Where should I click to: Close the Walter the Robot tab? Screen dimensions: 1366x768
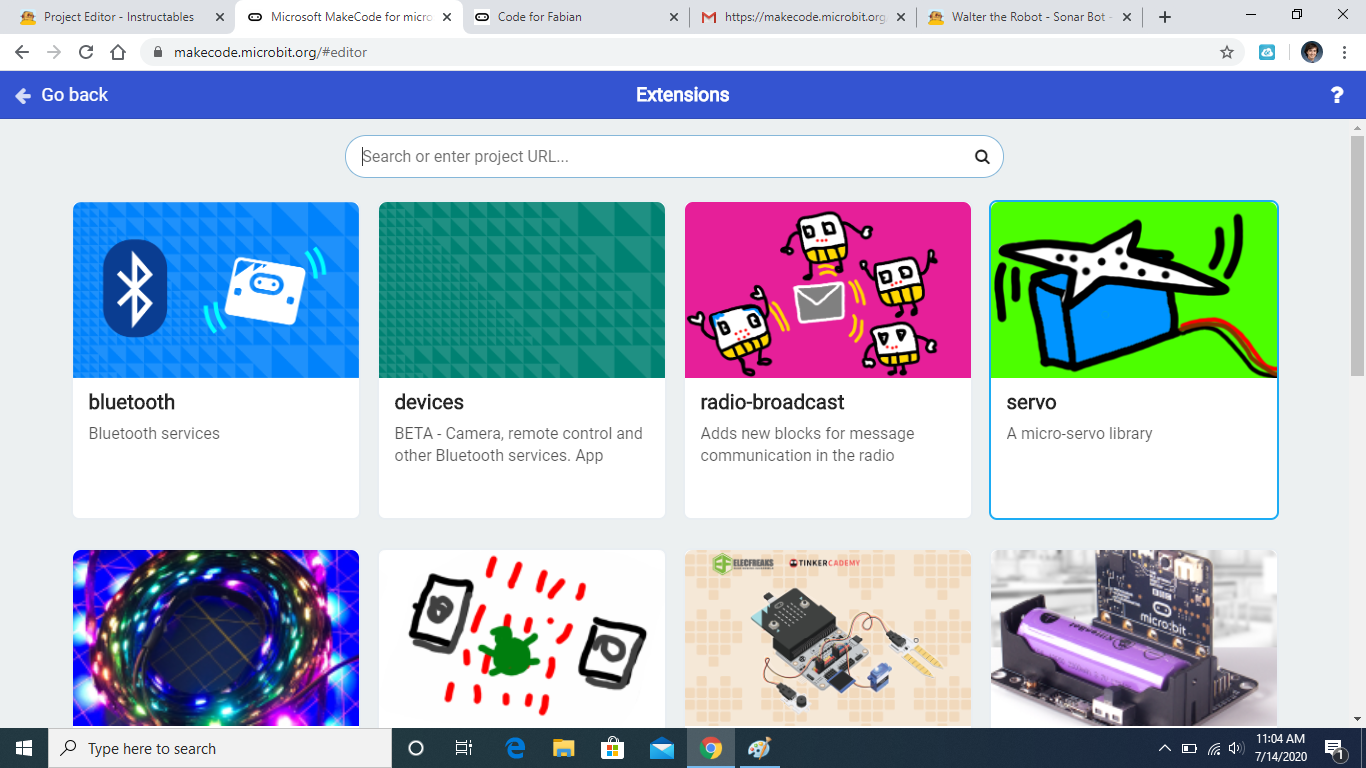coord(1128,17)
